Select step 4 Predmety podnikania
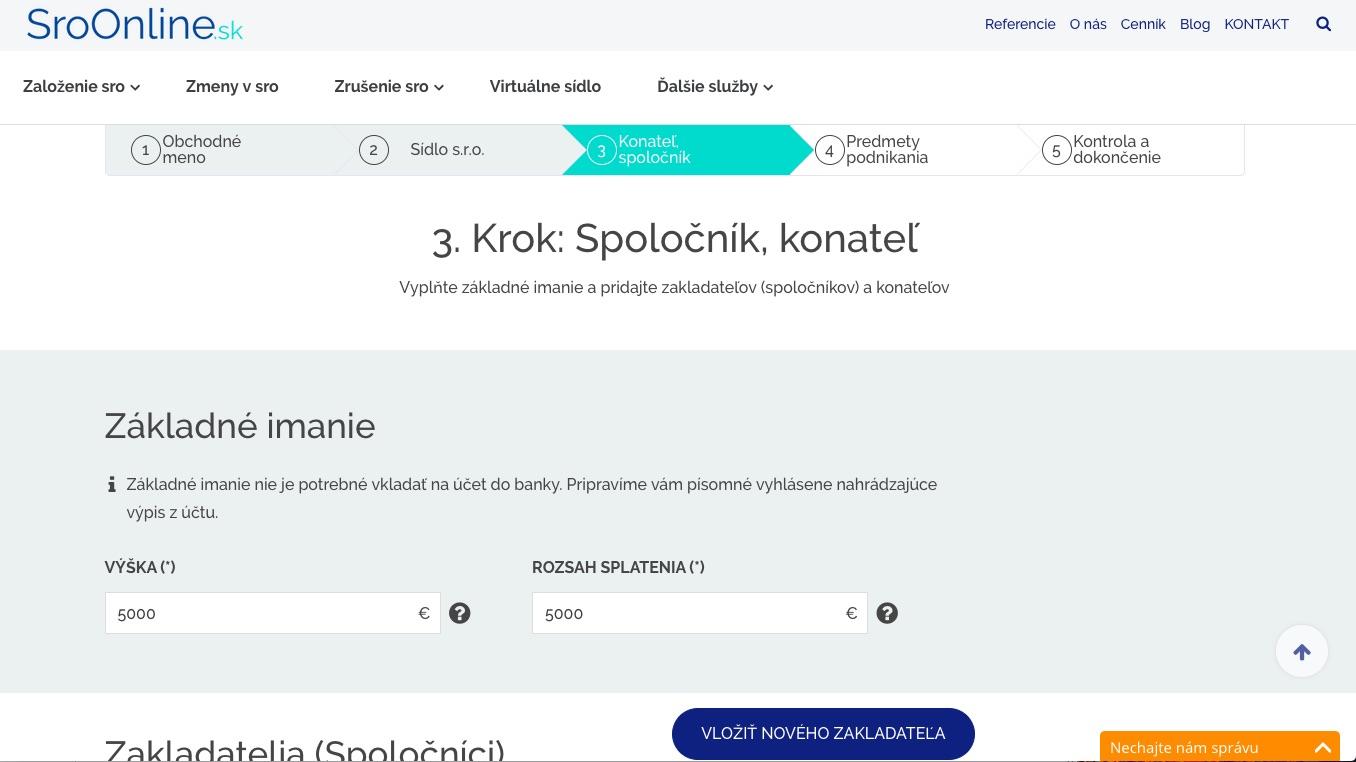Screen dimensions: 1356x762 886,150
